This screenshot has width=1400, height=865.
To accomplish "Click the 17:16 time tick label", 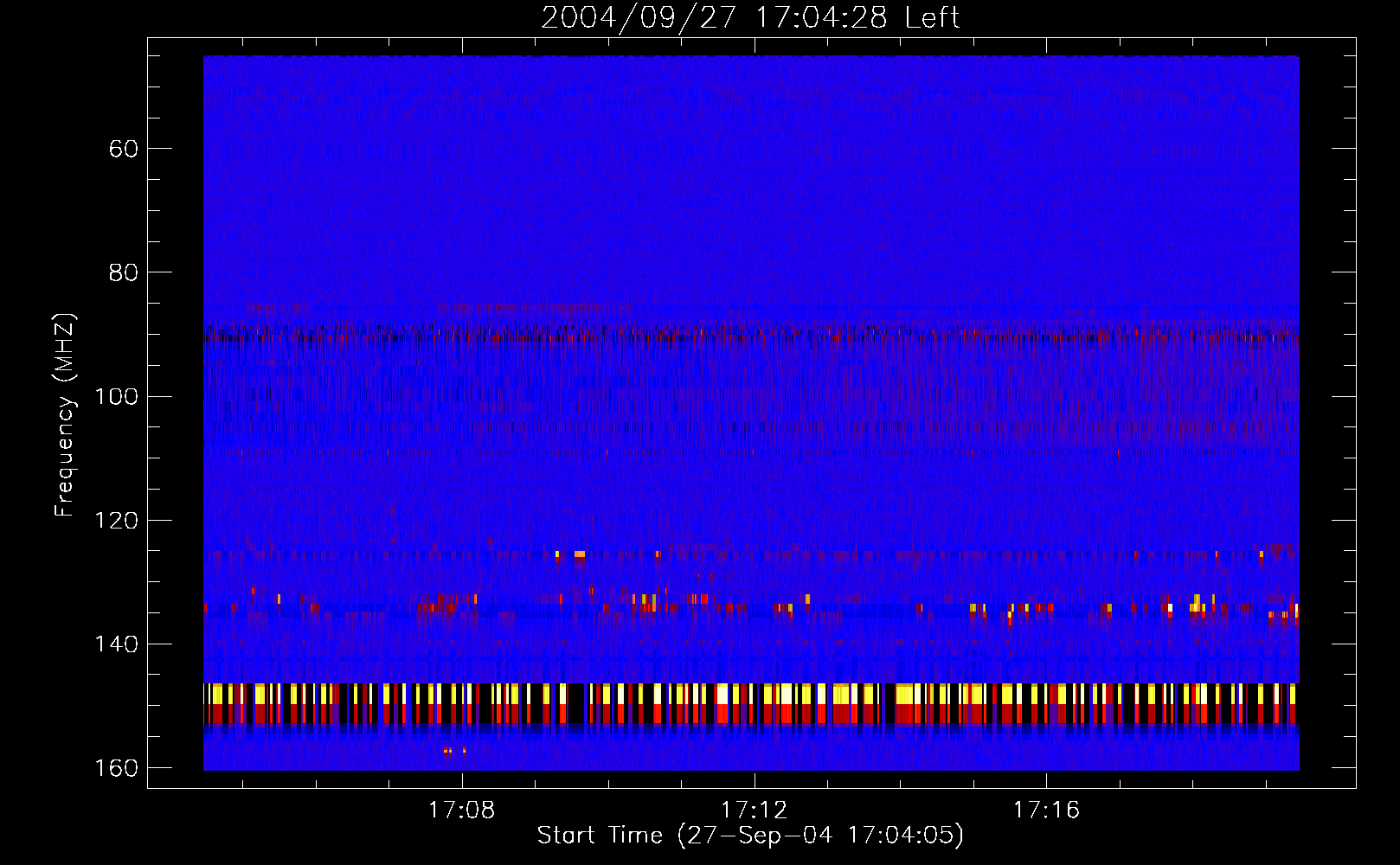I will point(1047,811).
